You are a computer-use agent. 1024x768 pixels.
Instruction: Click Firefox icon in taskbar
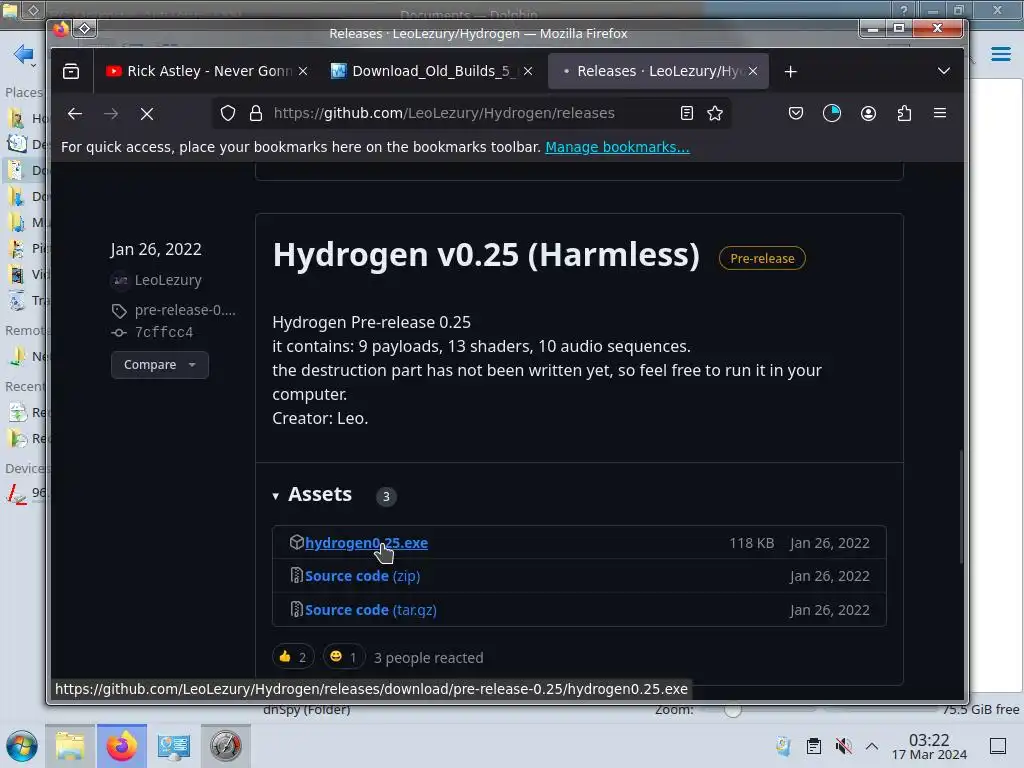[121, 746]
